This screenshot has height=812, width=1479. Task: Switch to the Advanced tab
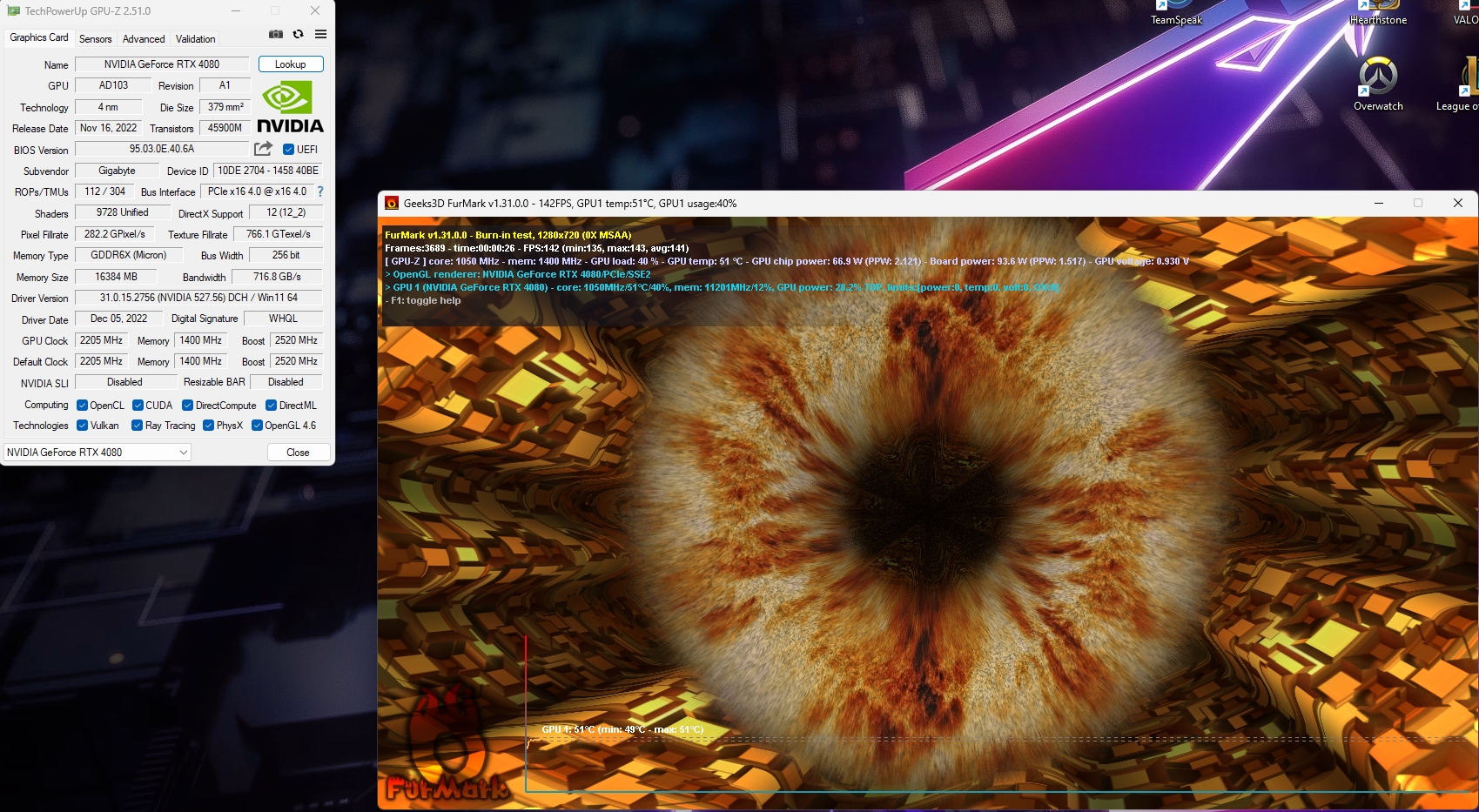click(x=144, y=39)
